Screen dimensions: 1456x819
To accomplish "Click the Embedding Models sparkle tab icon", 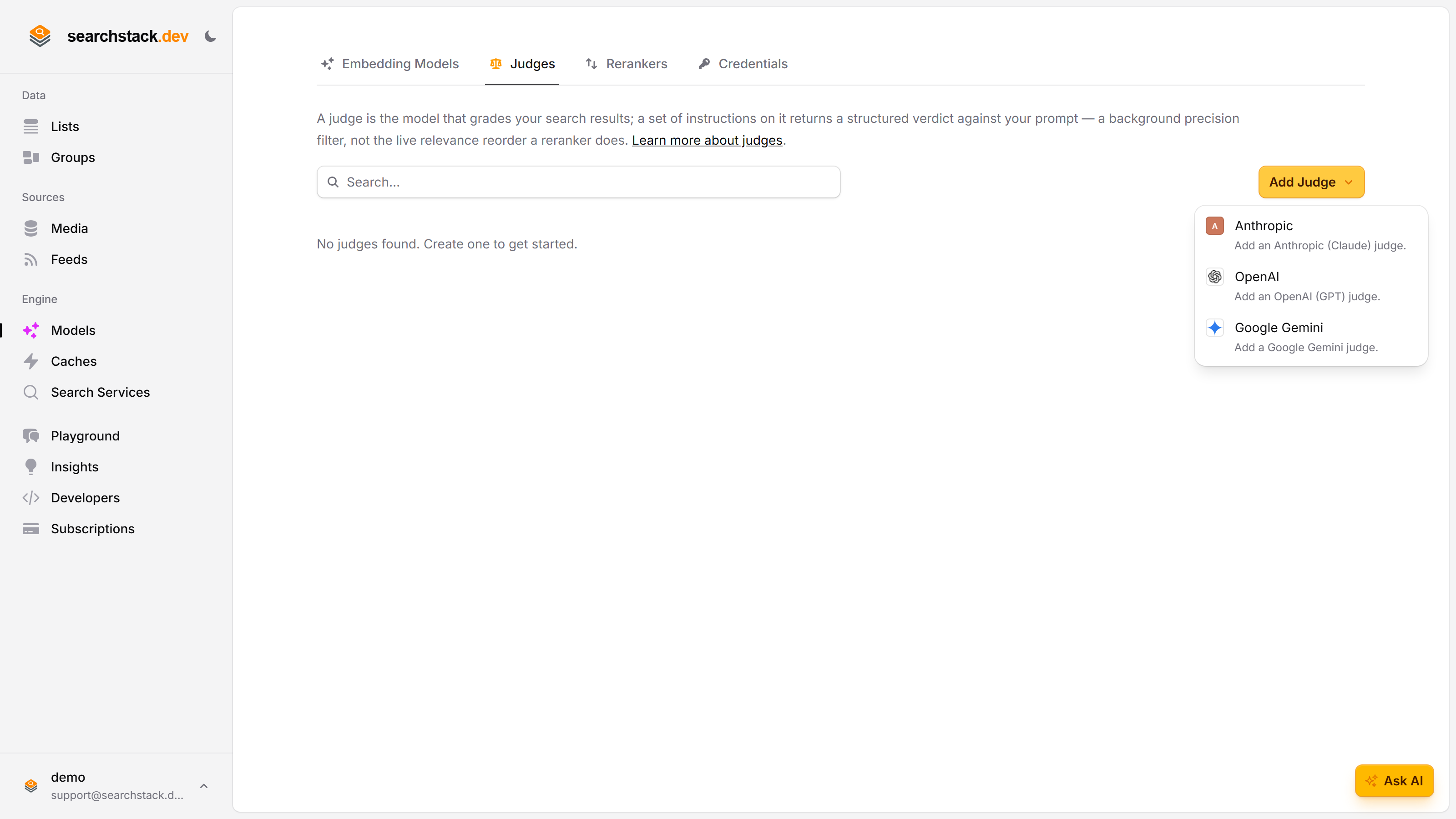I will tap(327, 64).
